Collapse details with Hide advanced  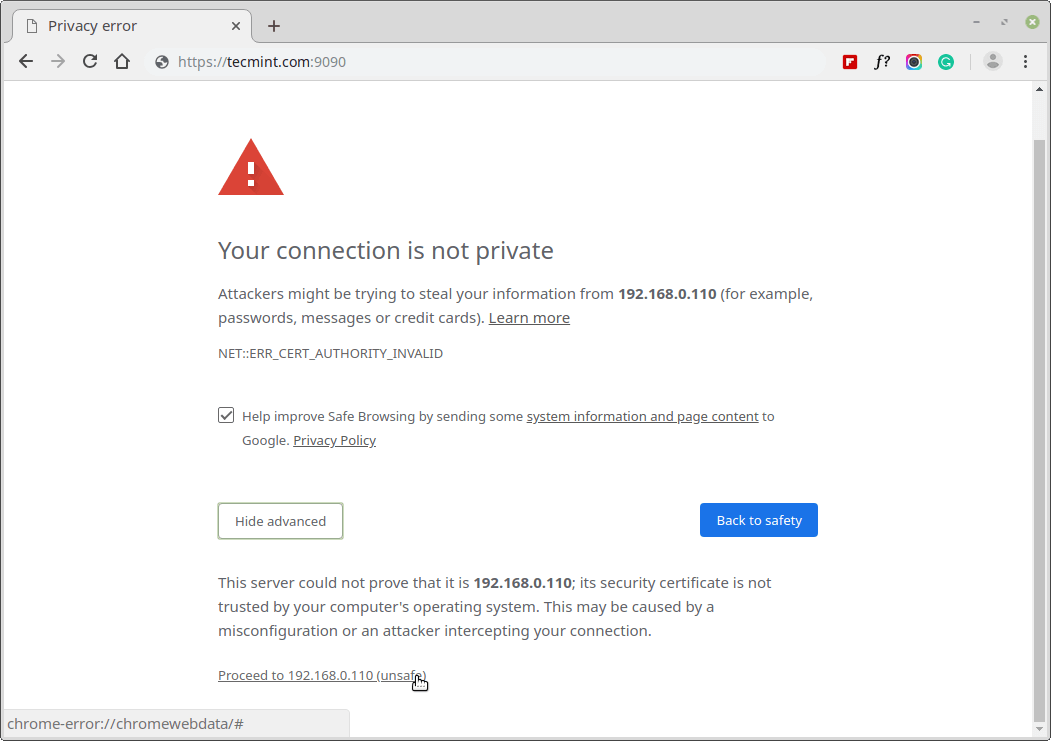pos(280,521)
